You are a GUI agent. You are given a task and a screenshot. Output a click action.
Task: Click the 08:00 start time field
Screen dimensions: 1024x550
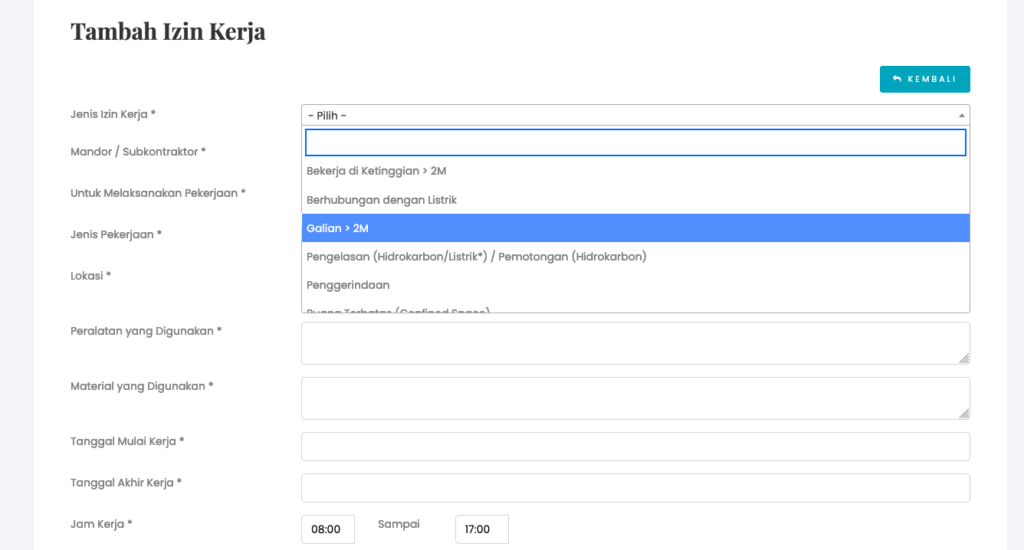[328, 529]
